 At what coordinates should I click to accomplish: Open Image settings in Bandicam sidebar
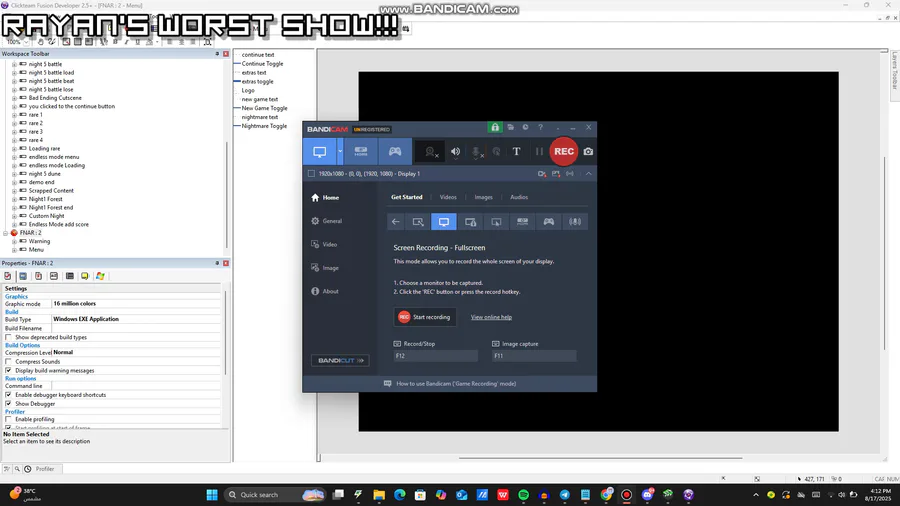point(325,268)
